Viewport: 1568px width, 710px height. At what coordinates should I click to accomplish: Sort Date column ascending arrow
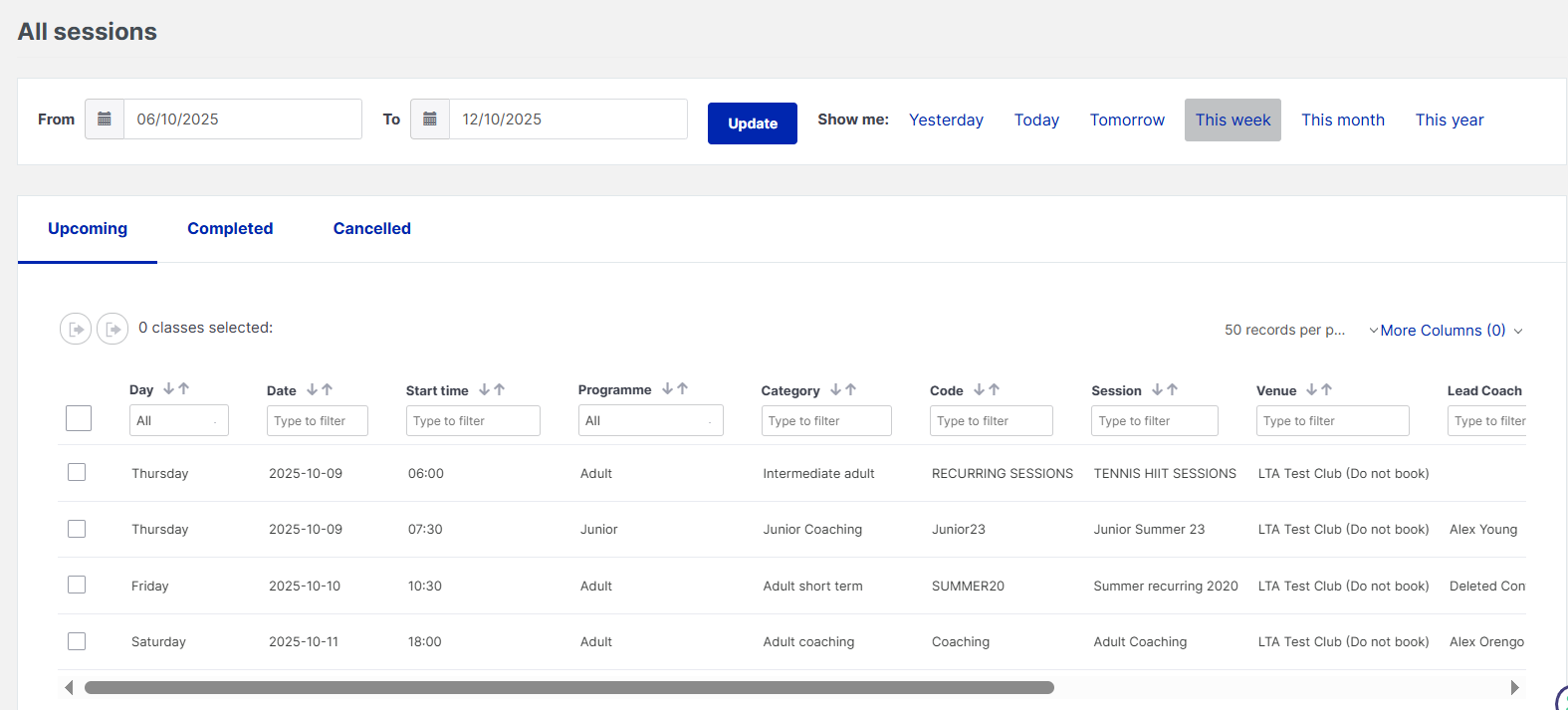pyautogui.click(x=328, y=389)
